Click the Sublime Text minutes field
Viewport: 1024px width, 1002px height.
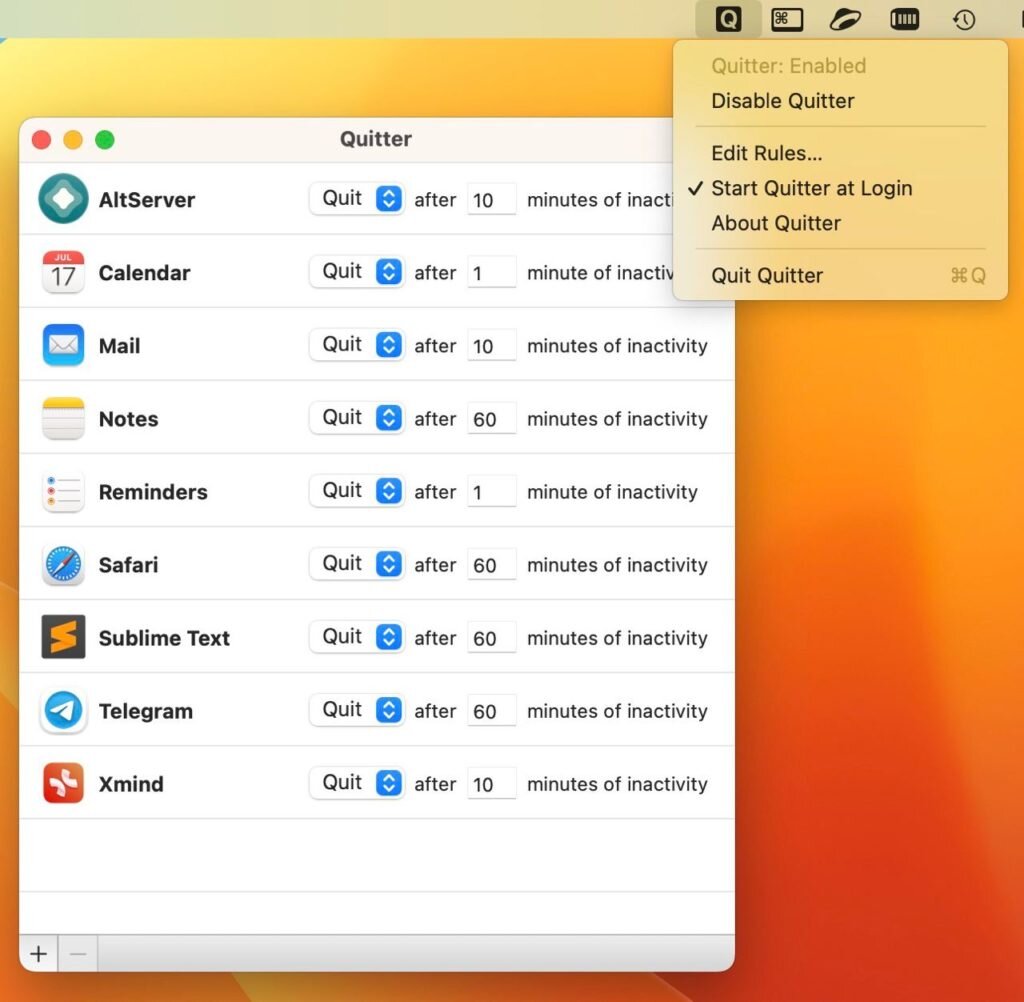click(491, 638)
